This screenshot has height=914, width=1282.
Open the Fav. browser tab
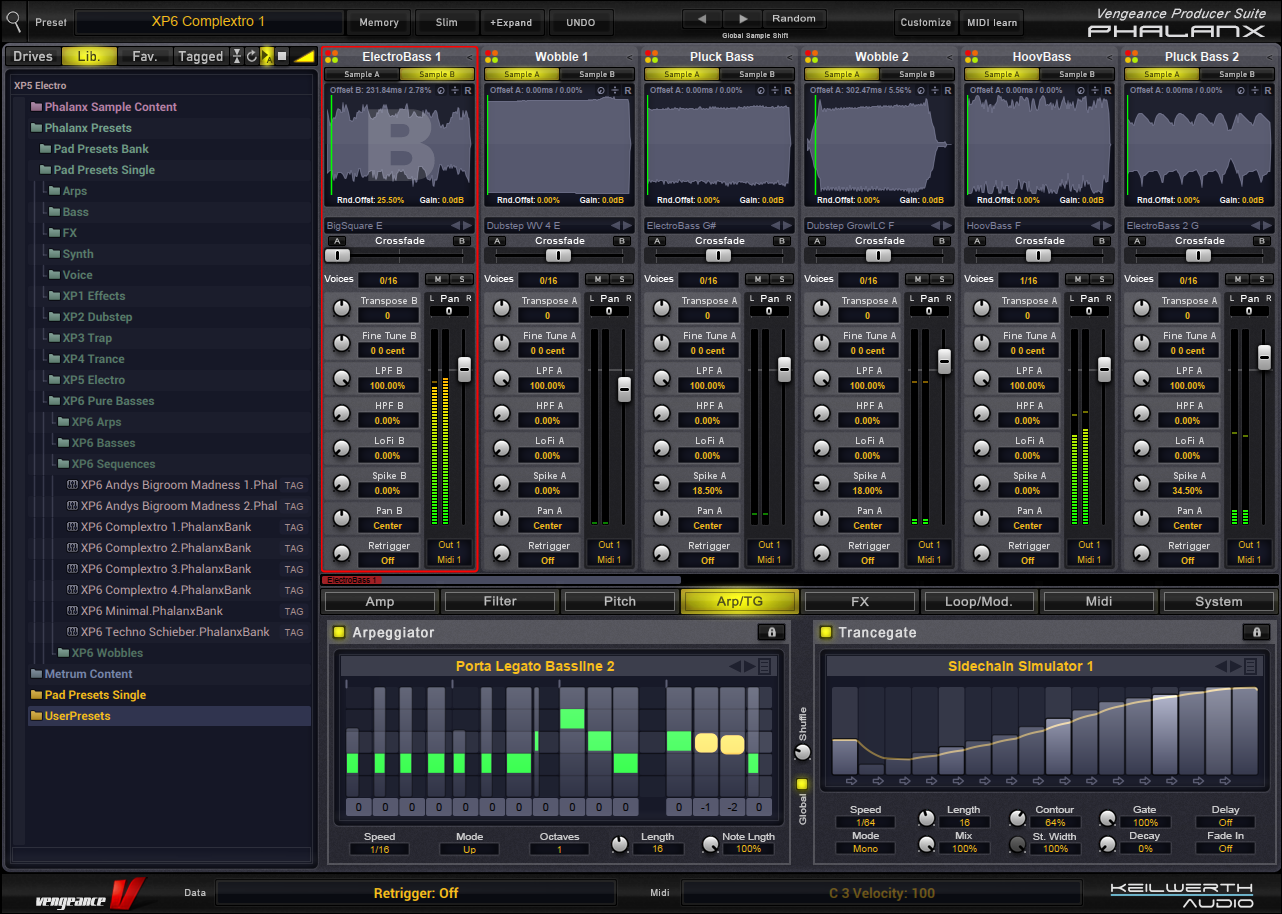click(145, 57)
